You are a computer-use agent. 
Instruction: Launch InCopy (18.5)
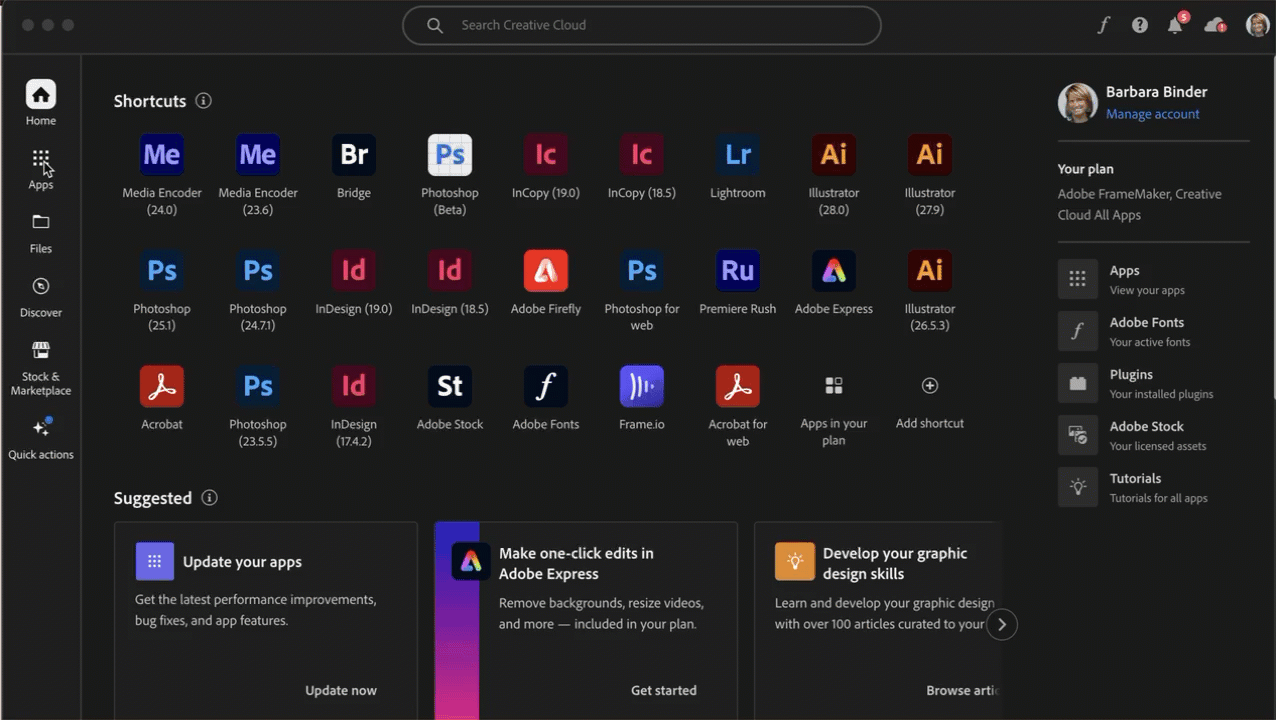point(642,155)
